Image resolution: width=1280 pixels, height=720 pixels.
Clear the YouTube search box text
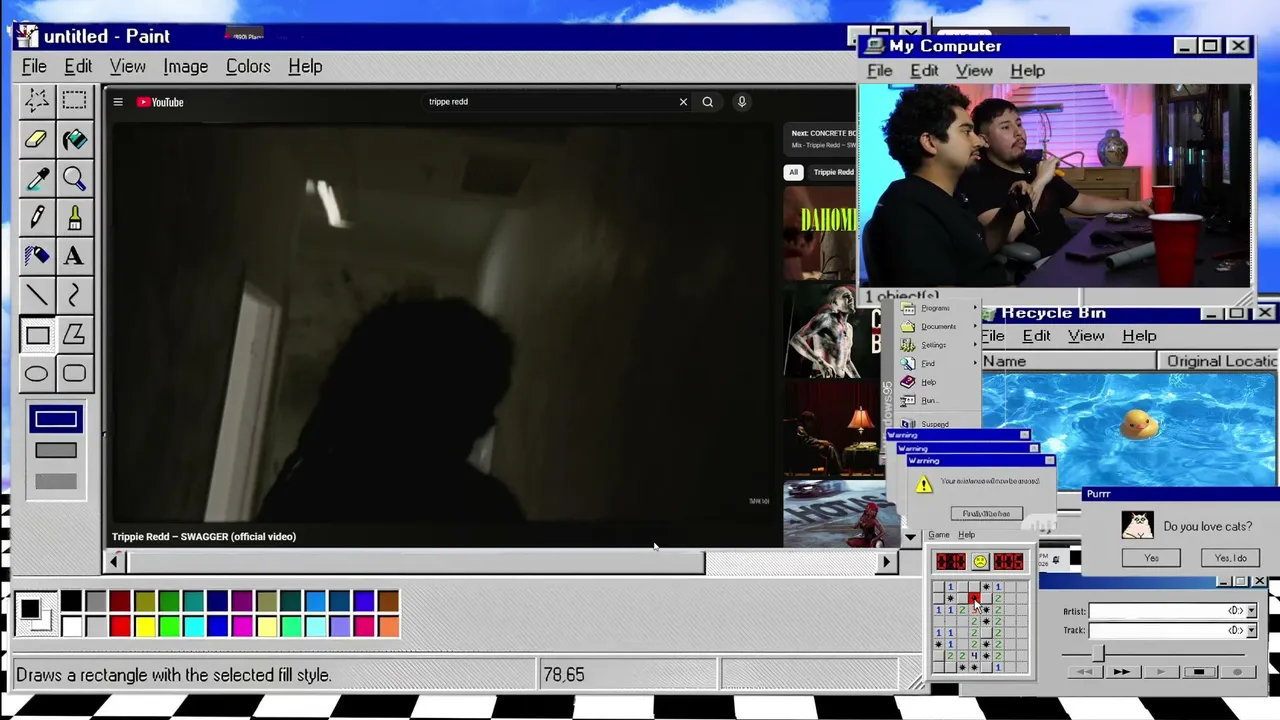[x=683, y=102]
